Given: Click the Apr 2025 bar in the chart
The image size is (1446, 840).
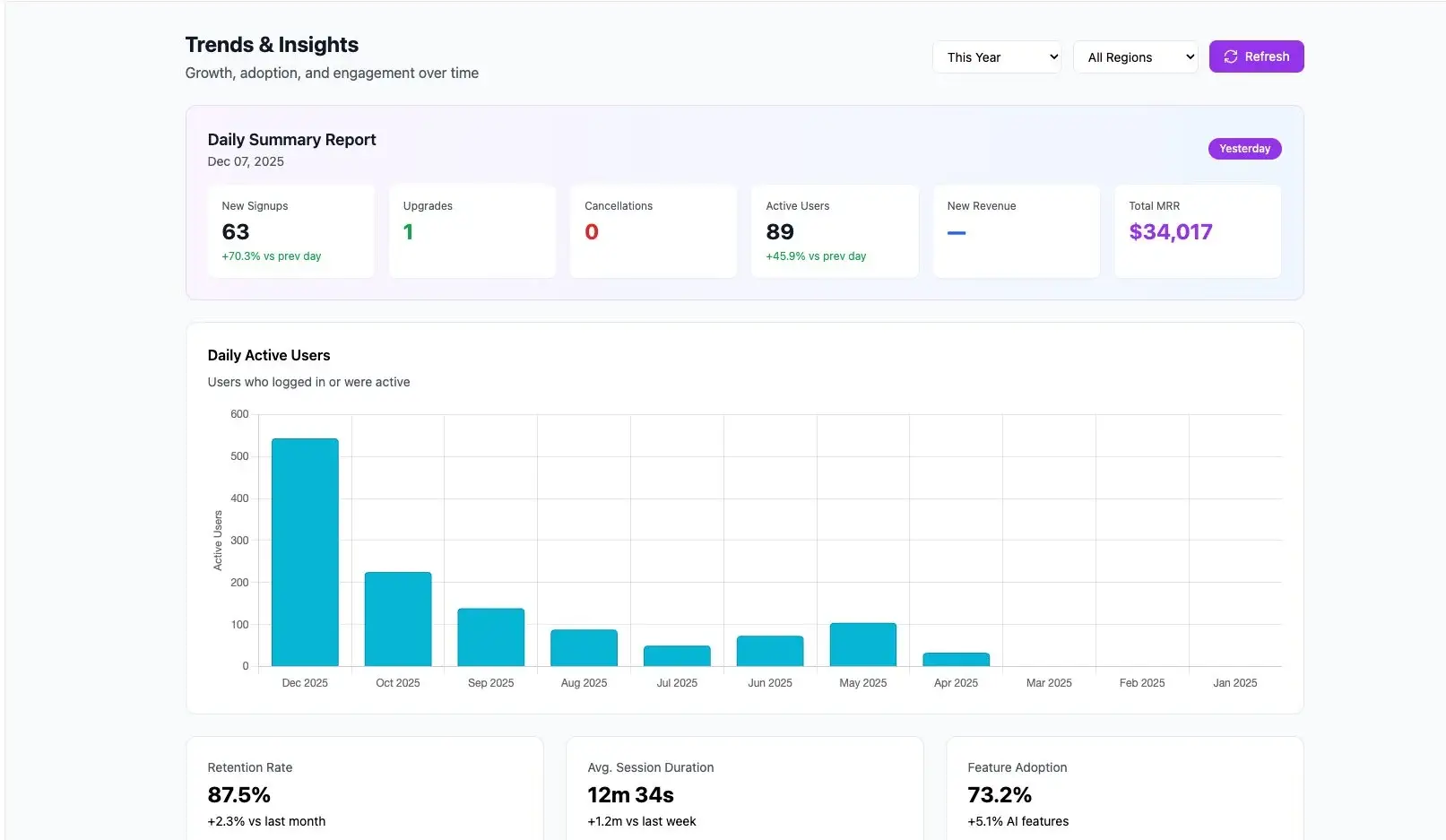Looking at the screenshot, I should coord(956,659).
